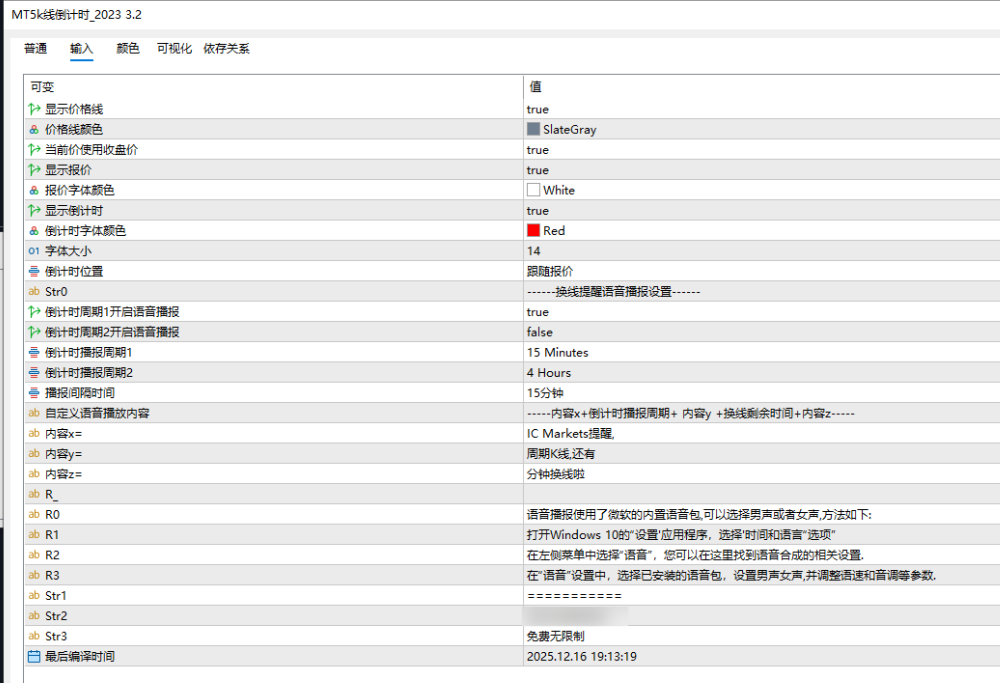Select the Str2 variable row label
The width and height of the screenshot is (1000, 683).
(x=56, y=616)
